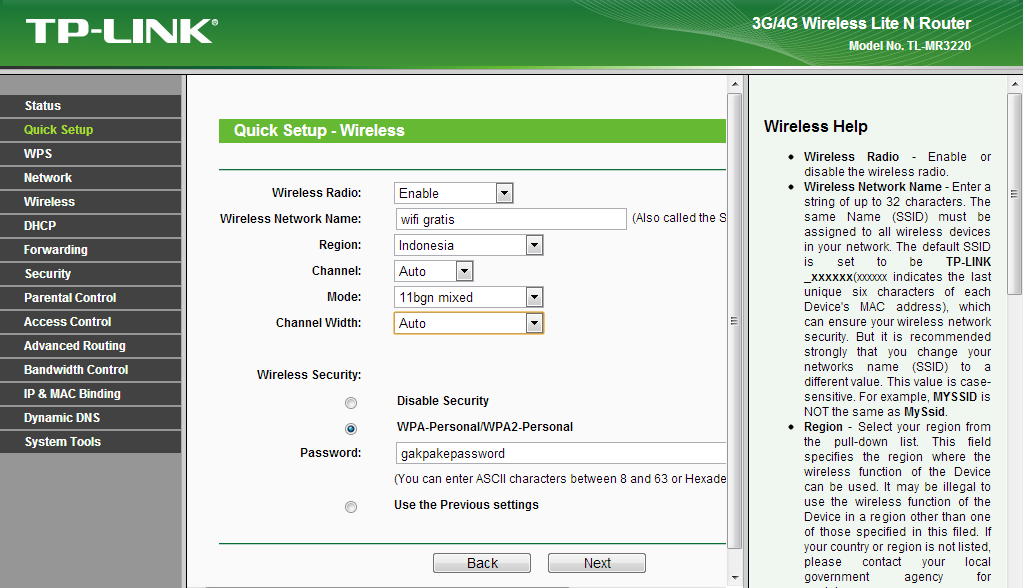Select the Disable Security radio button
Screen dimensions: 1024x588
(351, 402)
